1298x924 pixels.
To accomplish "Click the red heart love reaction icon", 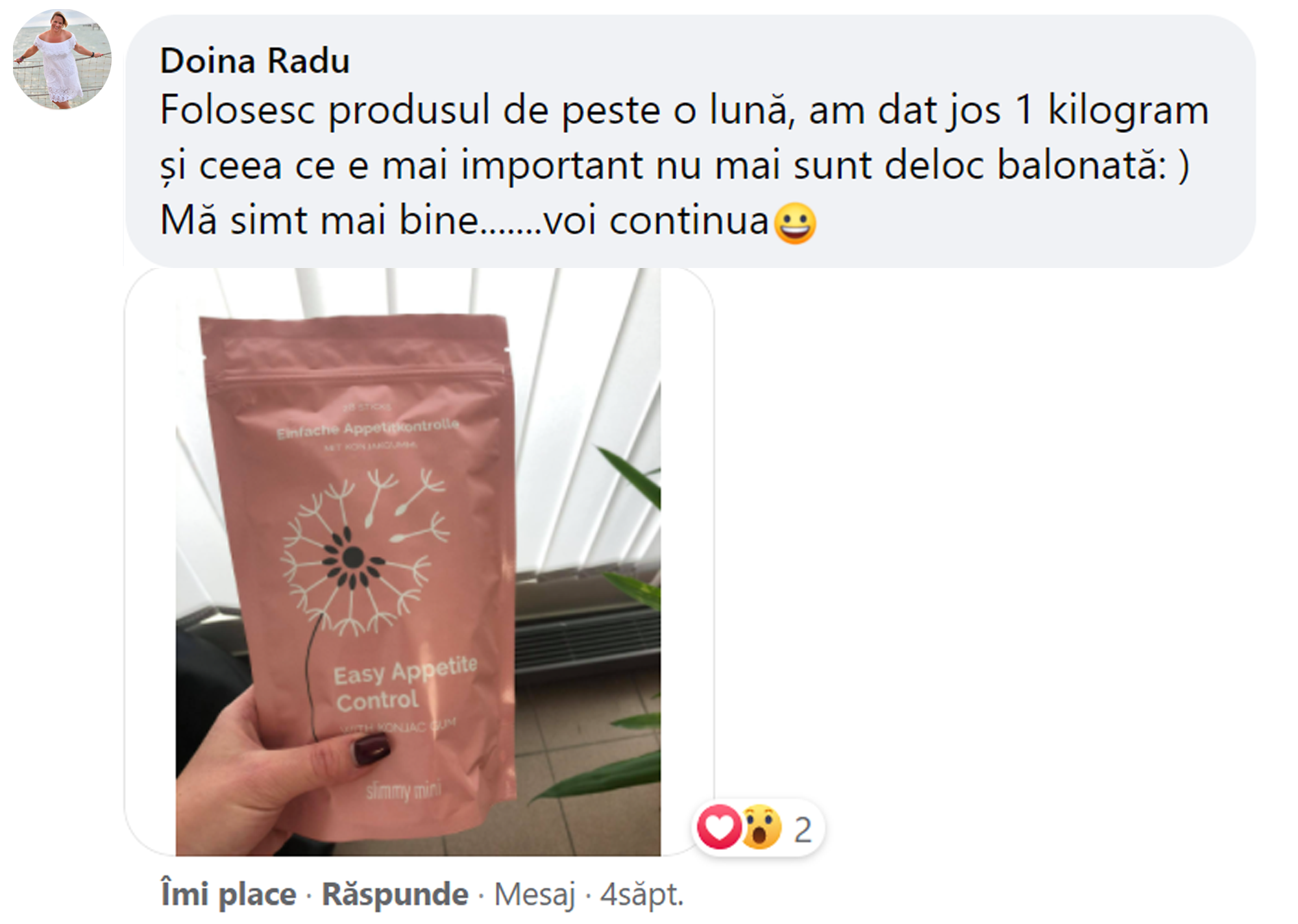I will pos(718,827).
